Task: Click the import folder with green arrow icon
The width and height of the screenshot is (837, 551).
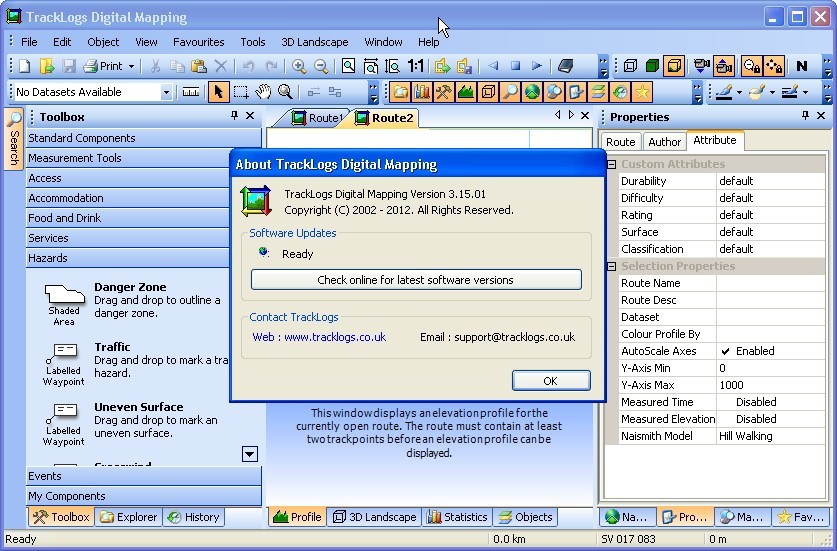Action: coord(442,66)
